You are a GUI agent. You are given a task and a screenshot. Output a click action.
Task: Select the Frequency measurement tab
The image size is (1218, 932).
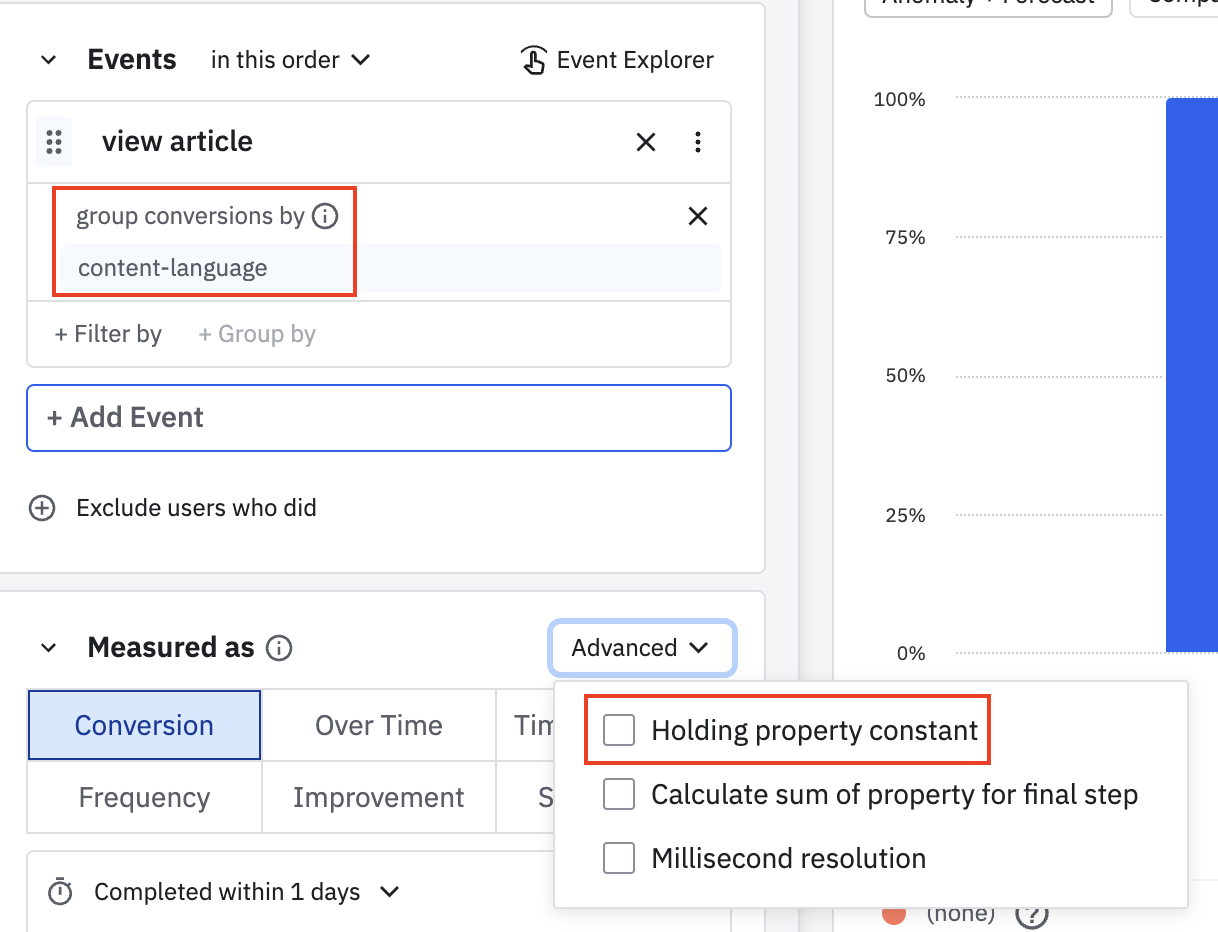tap(144, 797)
